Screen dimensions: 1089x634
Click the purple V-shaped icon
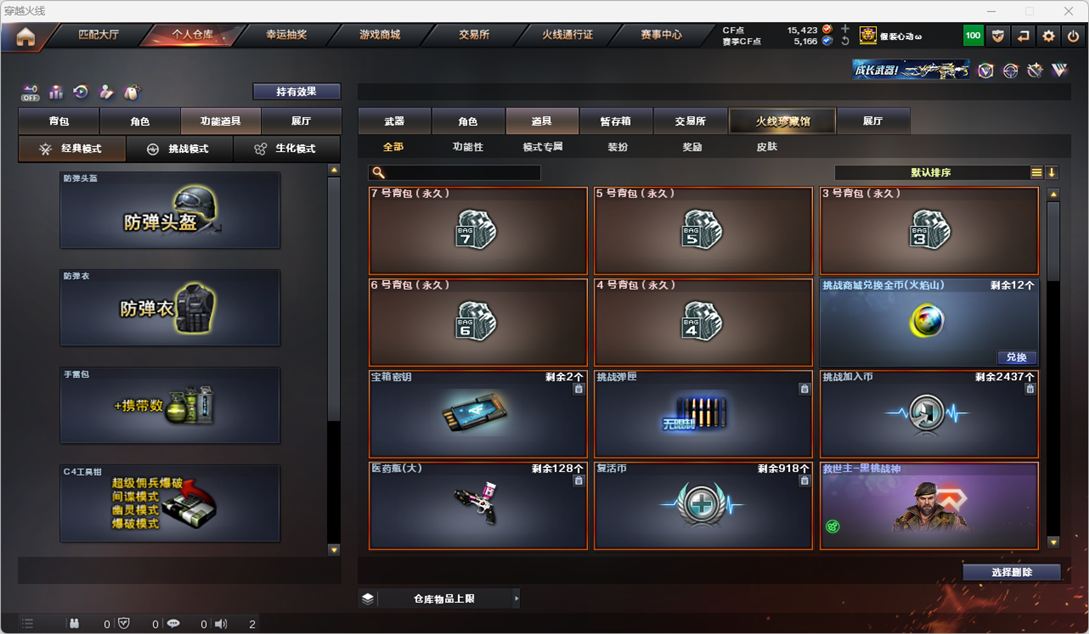point(1059,70)
